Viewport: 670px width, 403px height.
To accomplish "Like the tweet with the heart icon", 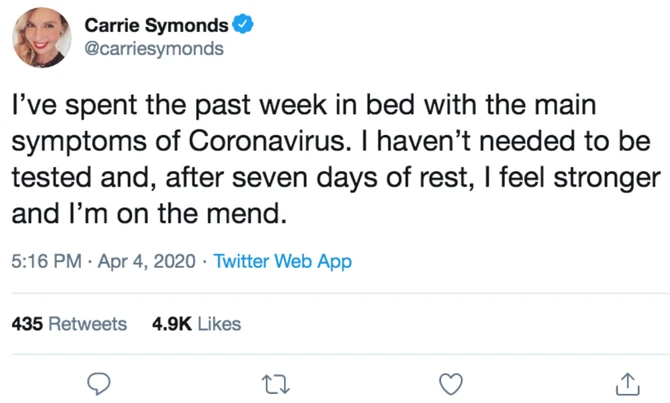I will tap(452, 382).
